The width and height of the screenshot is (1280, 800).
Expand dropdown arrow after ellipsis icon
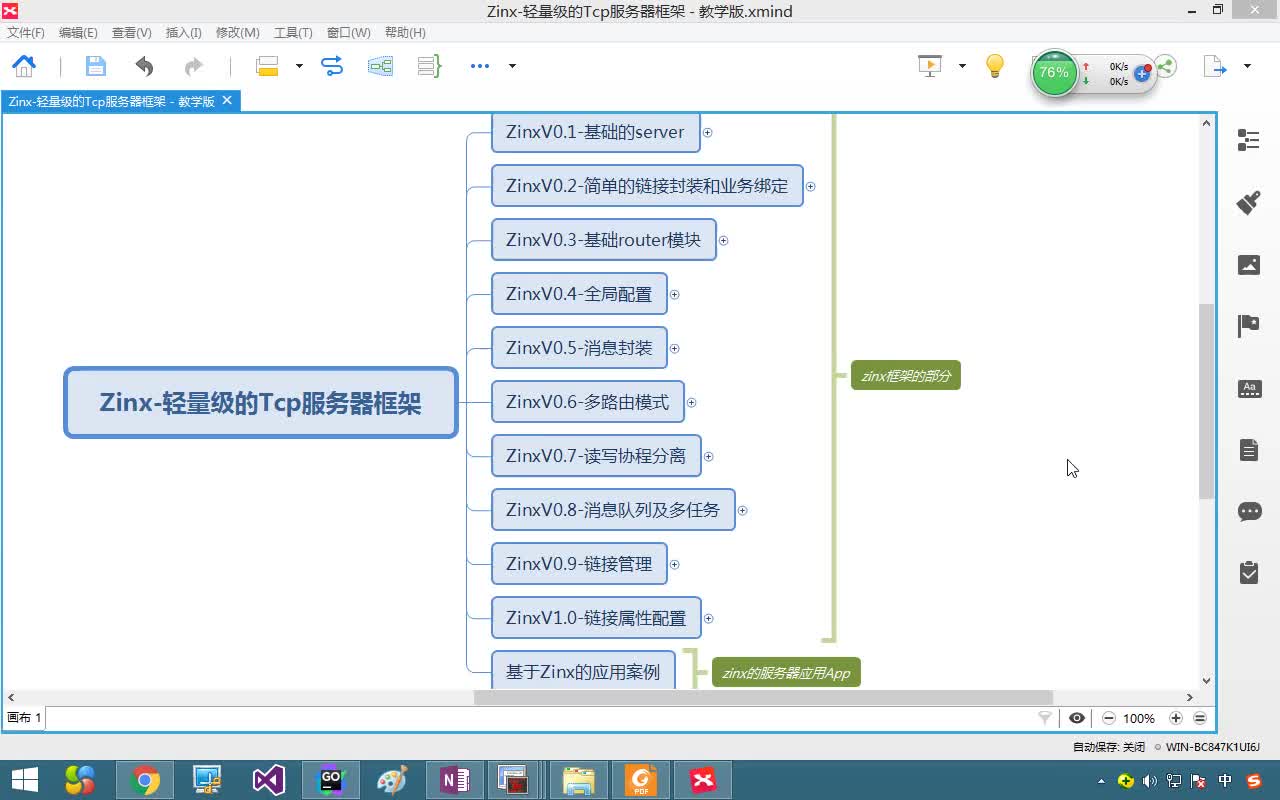pyautogui.click(x=512, y=66)
